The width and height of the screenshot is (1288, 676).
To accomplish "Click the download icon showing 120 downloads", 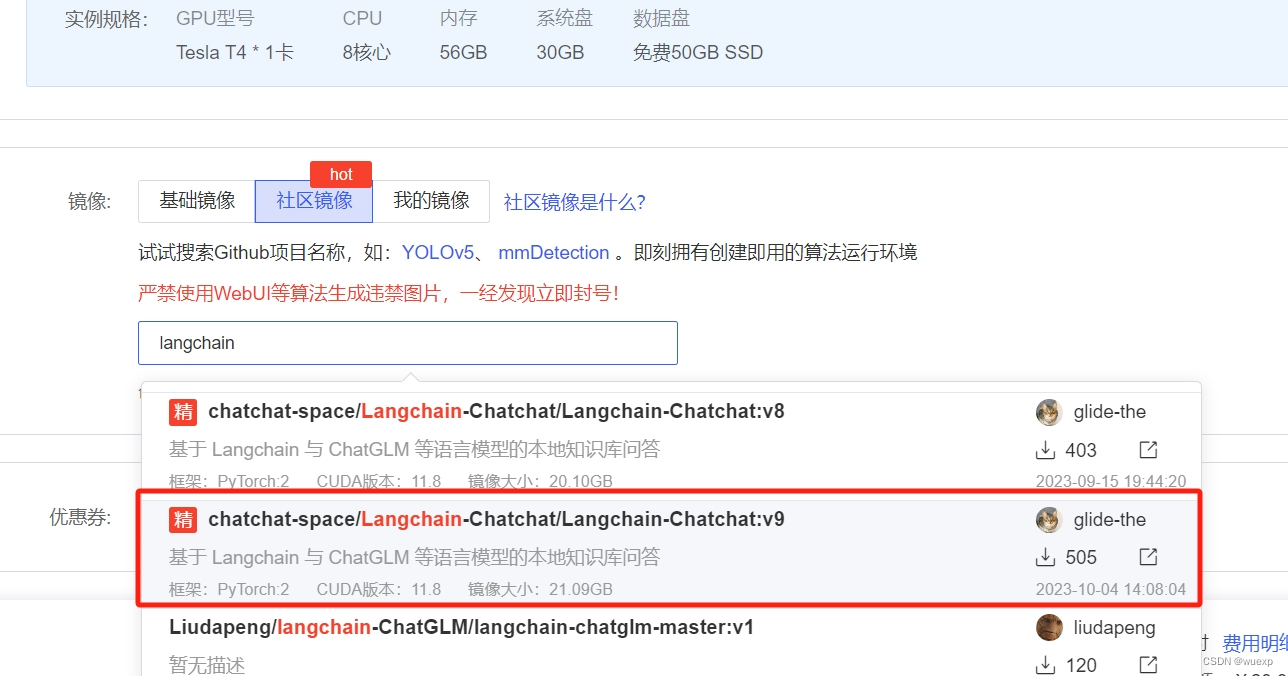I will 1044,664.
